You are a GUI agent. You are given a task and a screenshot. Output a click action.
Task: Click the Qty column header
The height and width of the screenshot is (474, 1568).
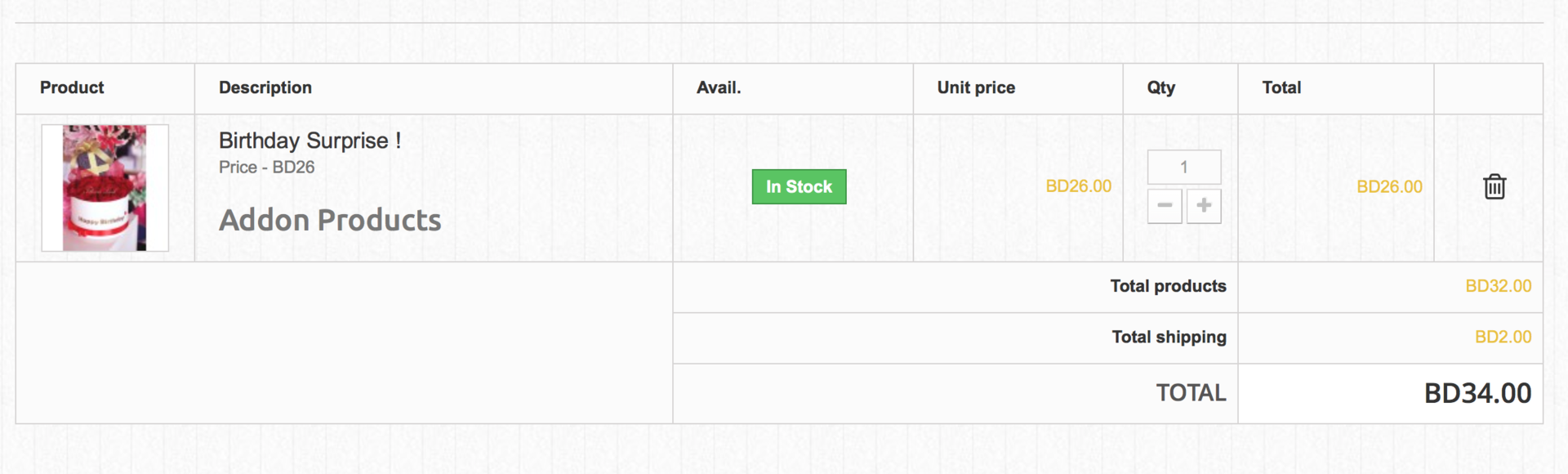tap(1160, 87)
